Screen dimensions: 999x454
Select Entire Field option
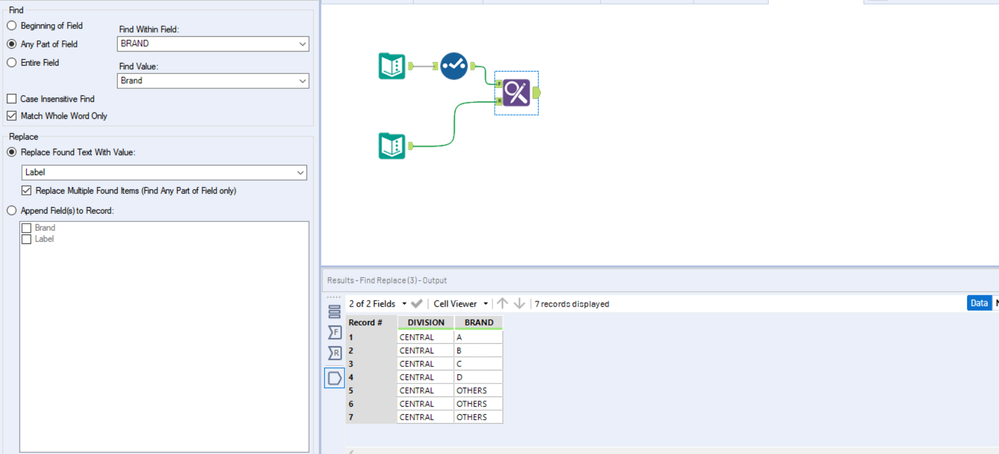coord(11,62)
